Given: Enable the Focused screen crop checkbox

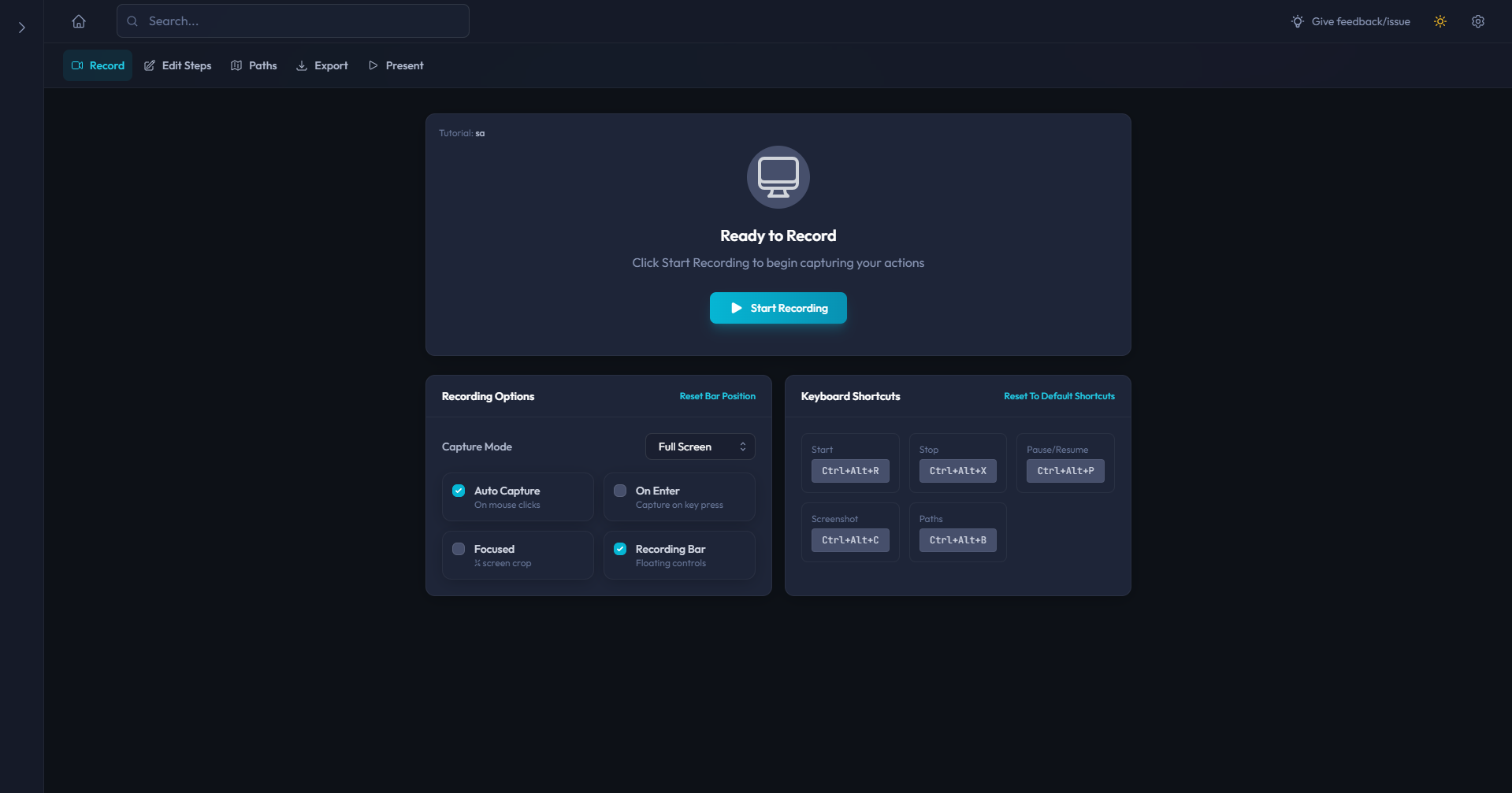Looking at the screenshot, I should click(x=459, y=549).
